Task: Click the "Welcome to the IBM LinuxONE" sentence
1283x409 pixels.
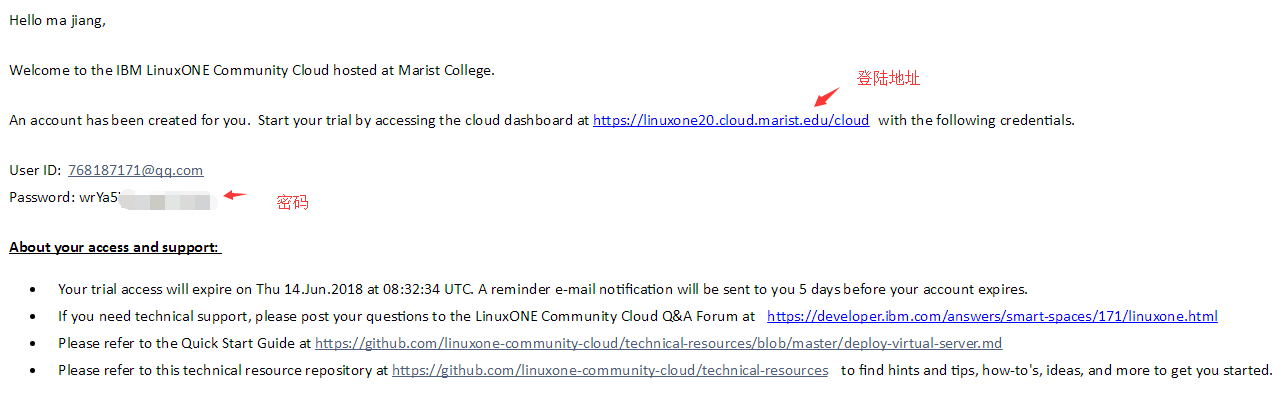Action: click(x=251, y=70)
